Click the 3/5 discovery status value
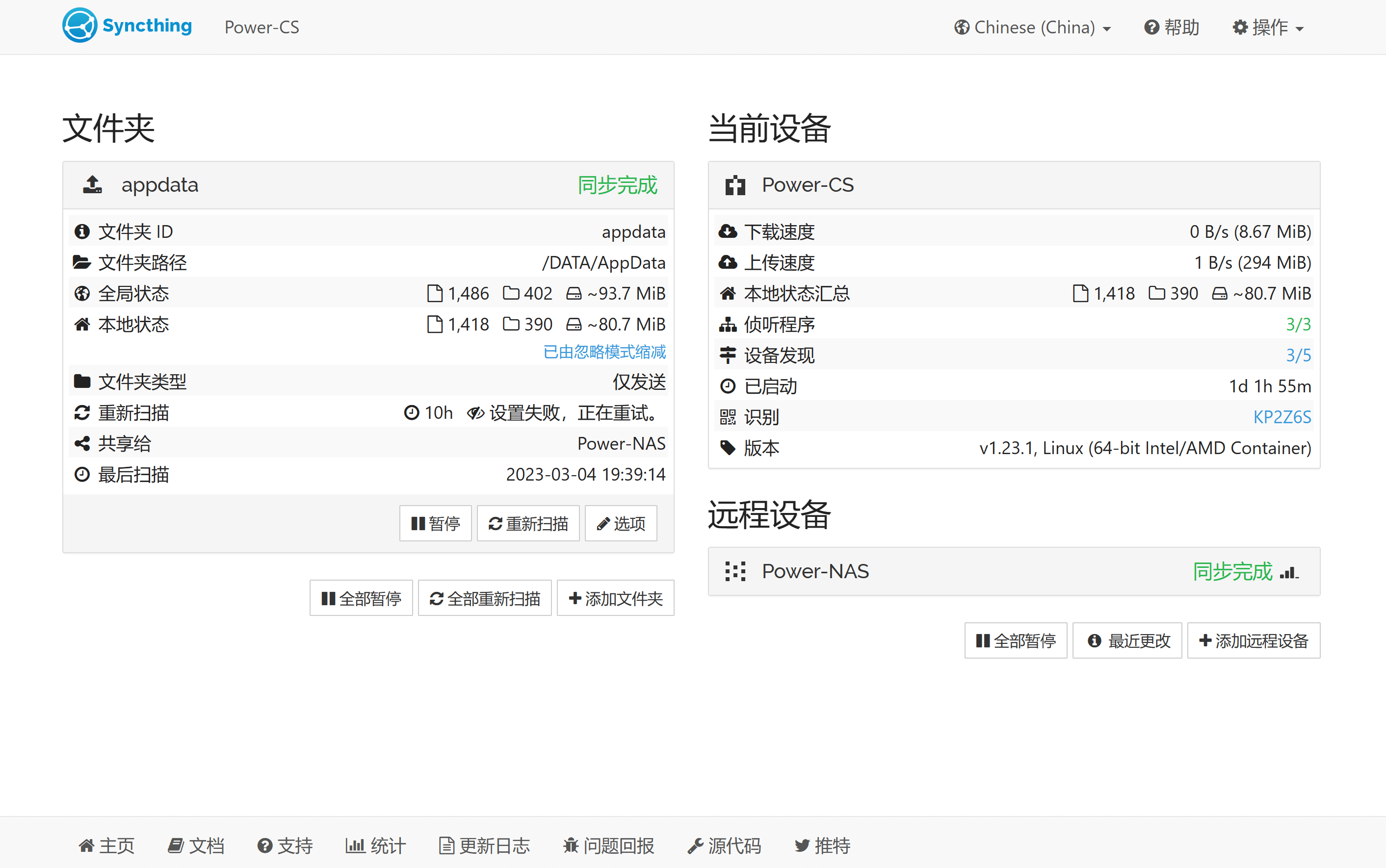 click(1299, 356)
